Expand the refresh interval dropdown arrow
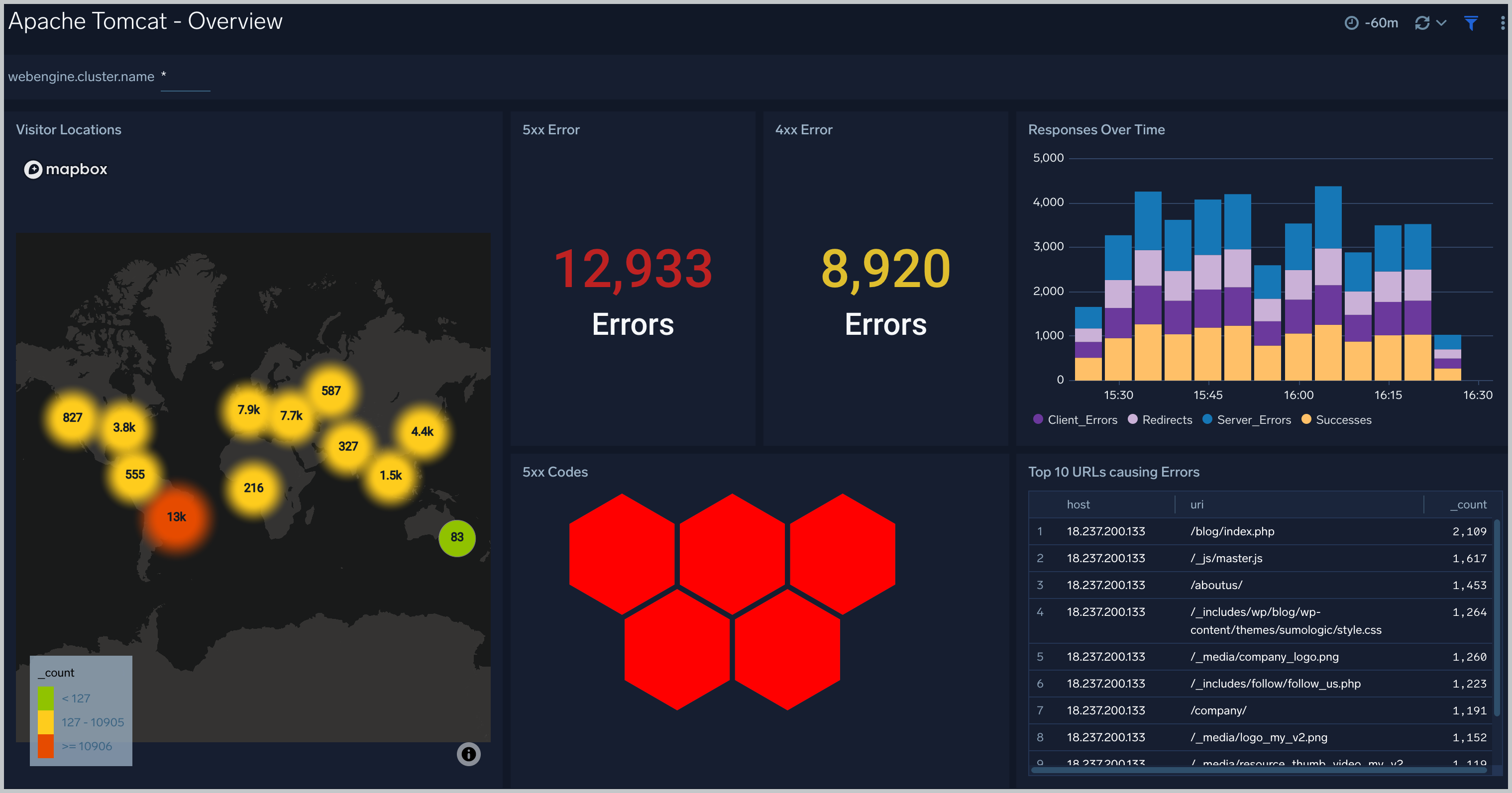 pyautogui.click(x=1441, y=23)
